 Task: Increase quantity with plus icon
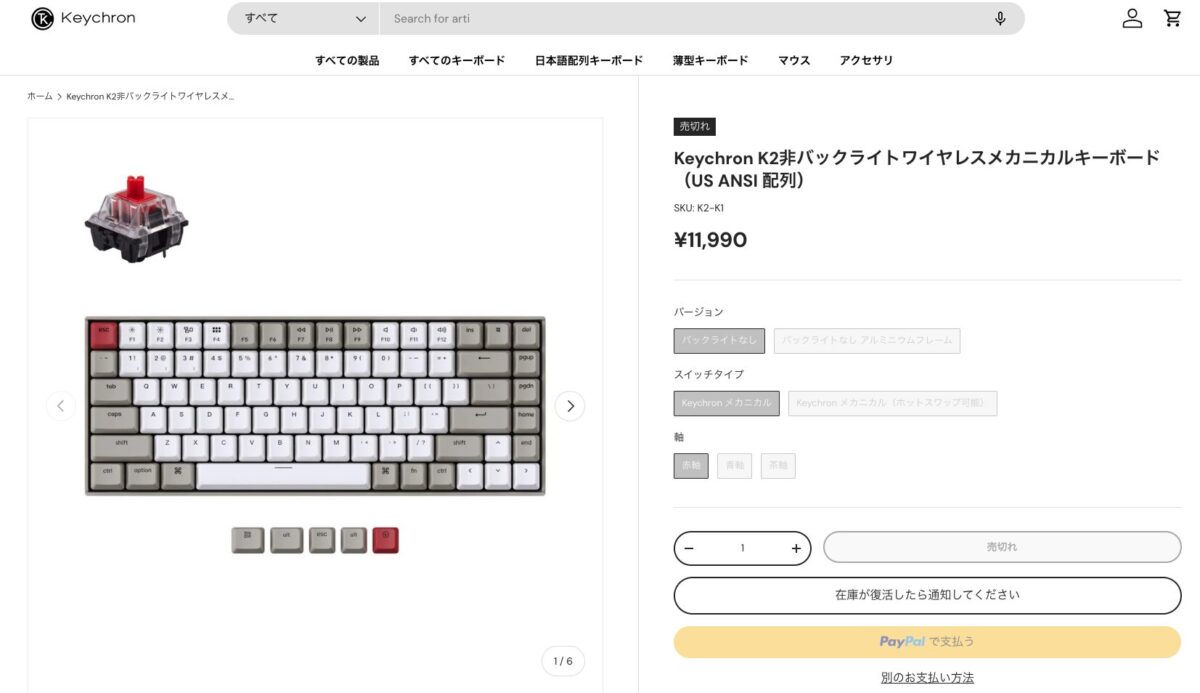(x=796, y=548)
